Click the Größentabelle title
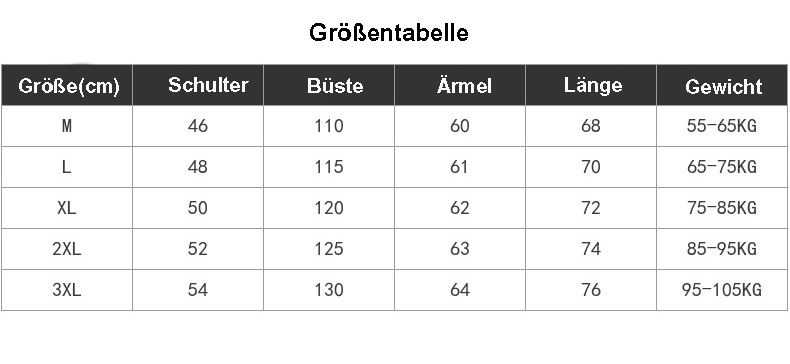790x364 pixels. (388, 33)
